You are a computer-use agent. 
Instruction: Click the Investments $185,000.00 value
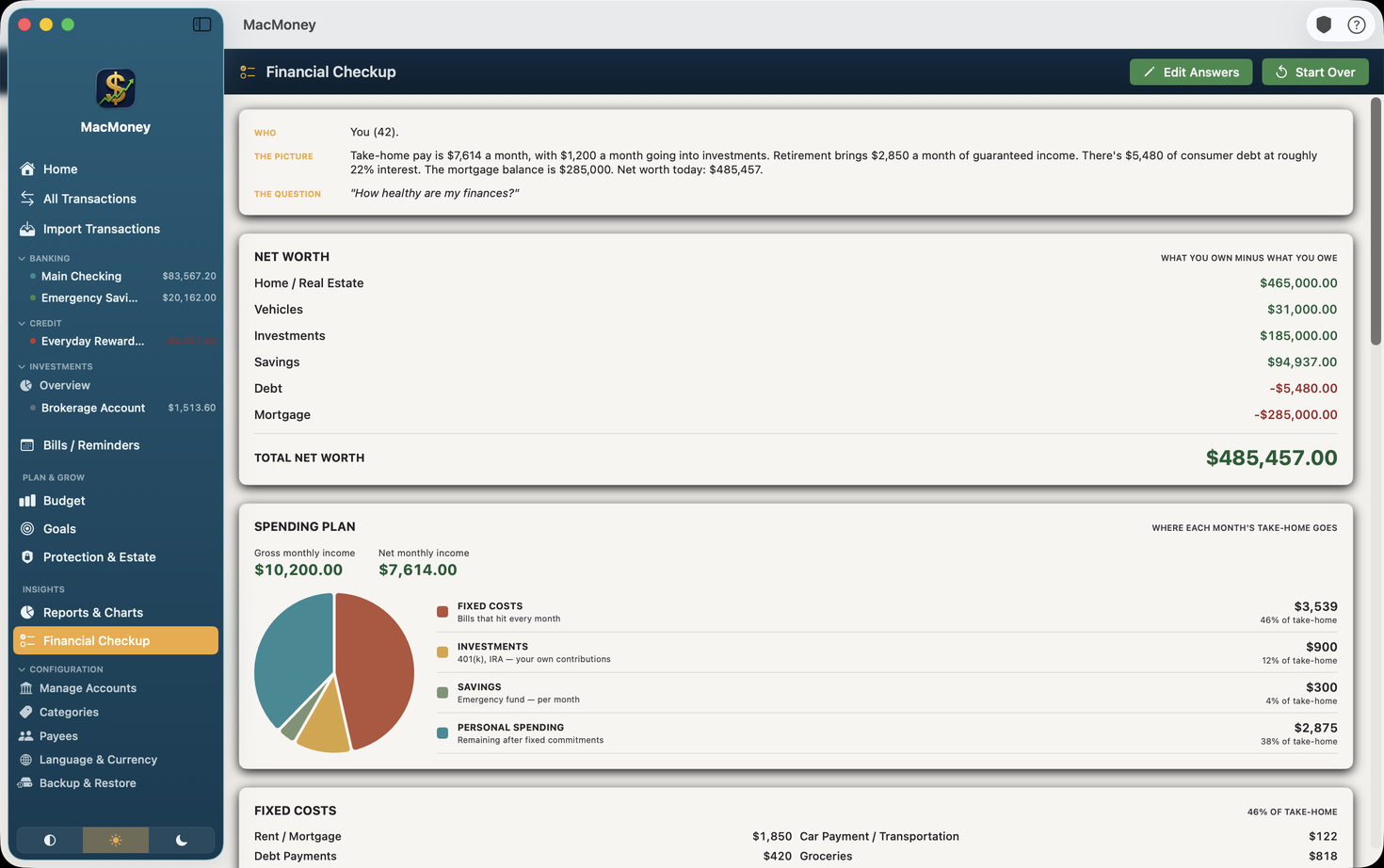pos(1298,336)
